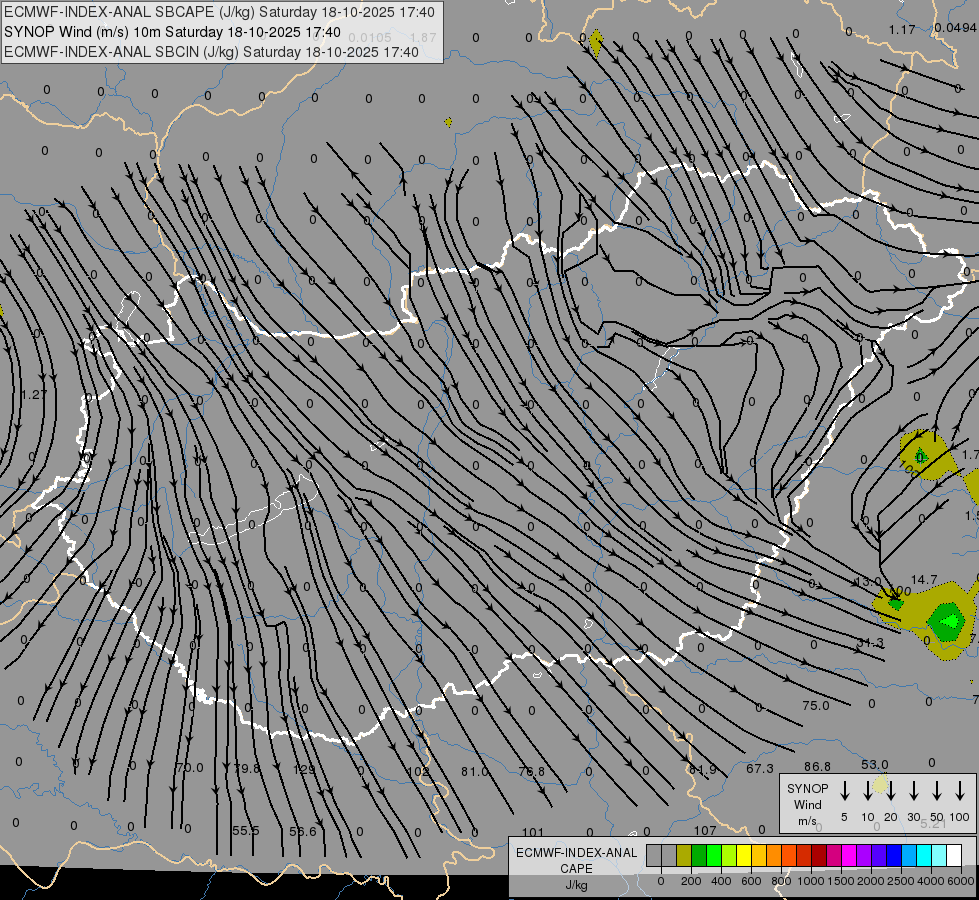Image resolution: width=979 pixels, height=900 pixels.
Task: Click the 75.0 value on the map
Action: click(x=815, y=705)
